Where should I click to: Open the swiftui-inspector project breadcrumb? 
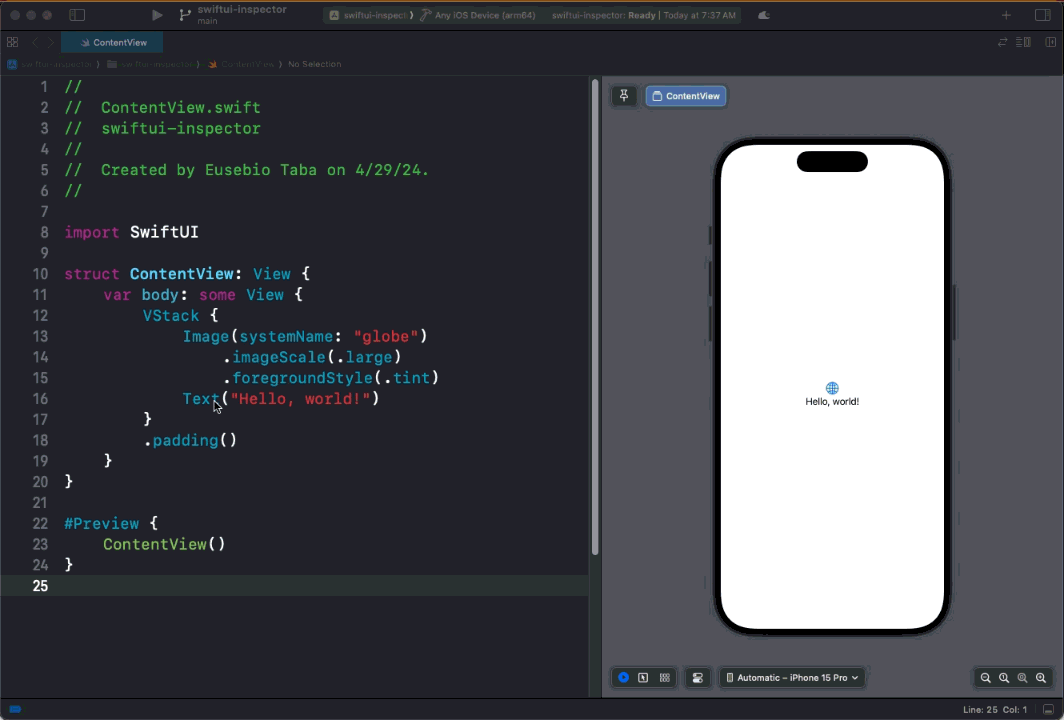pyautogui.click(x=50, y=64)
